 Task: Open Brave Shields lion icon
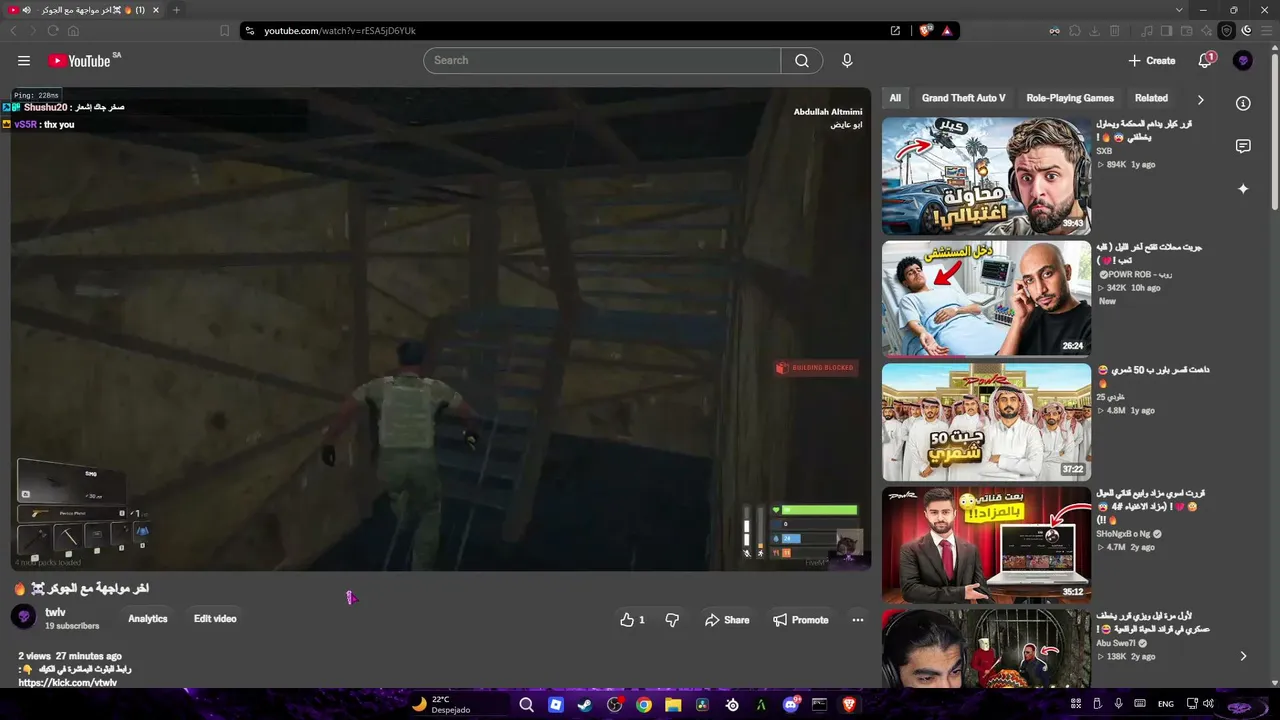click(926, 31)
